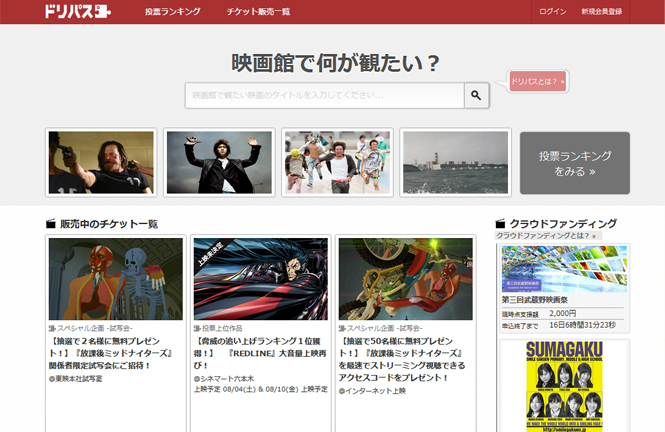Viewport: 665px width, 432px height.
Task: Open the grey seaside landscape thumbnail
Action: pyautogui.click(x=455, y=162)
